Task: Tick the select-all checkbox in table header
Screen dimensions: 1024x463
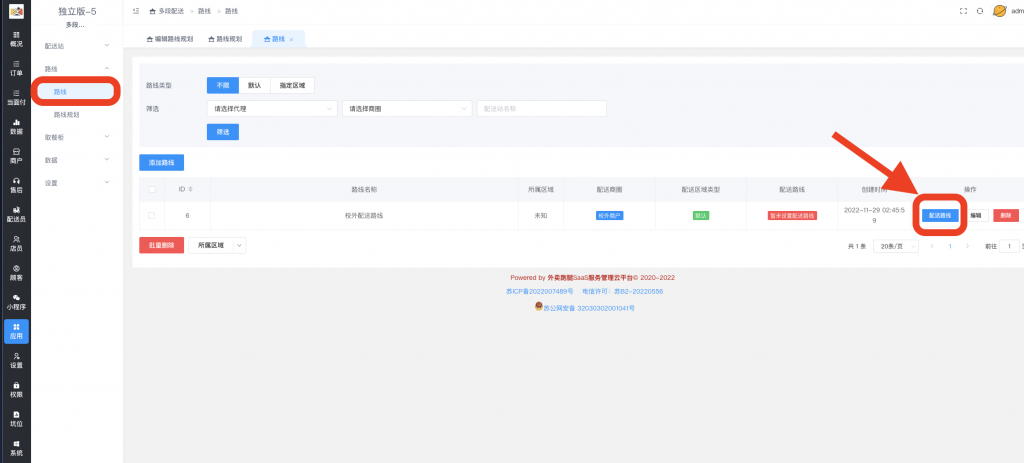Action: pyautogui.click(x=152, y=189)
